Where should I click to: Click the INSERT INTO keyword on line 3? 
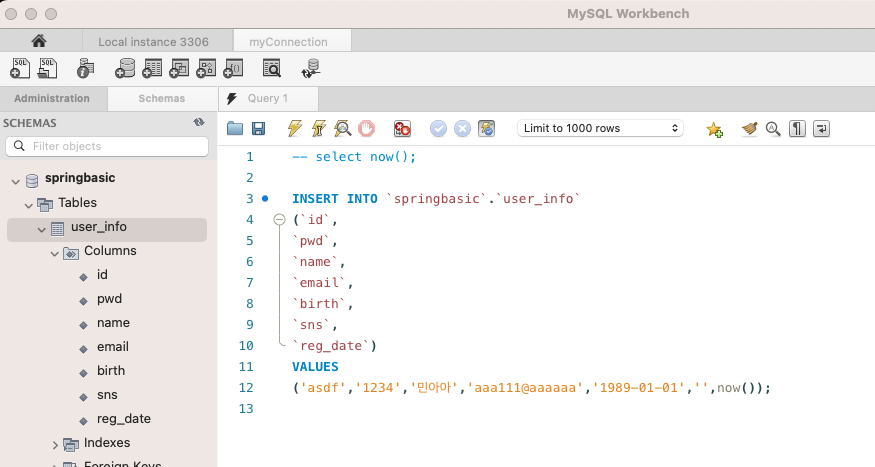335,199
